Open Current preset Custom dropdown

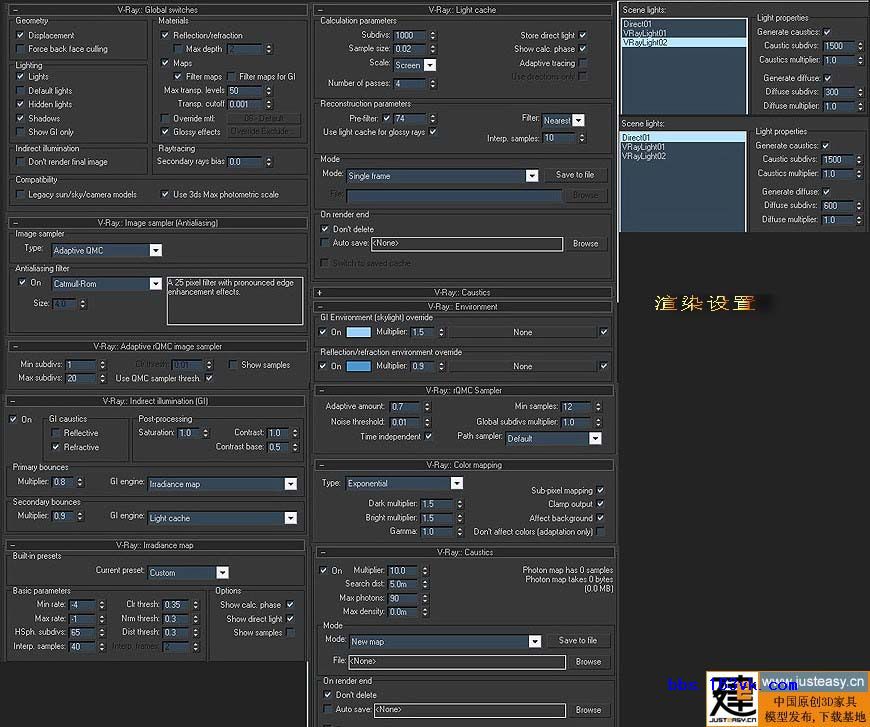pyautogui.click(x=188, y=573)
